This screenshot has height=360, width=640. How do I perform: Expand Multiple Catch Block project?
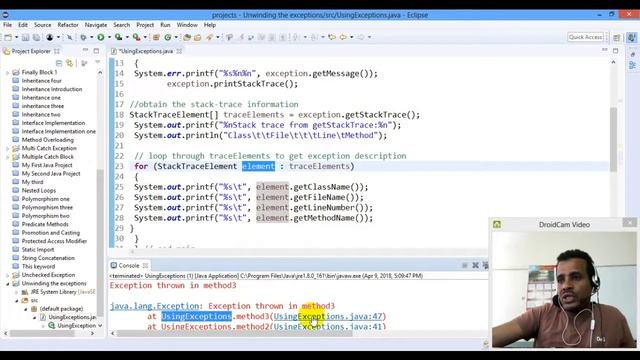(7, 157)
